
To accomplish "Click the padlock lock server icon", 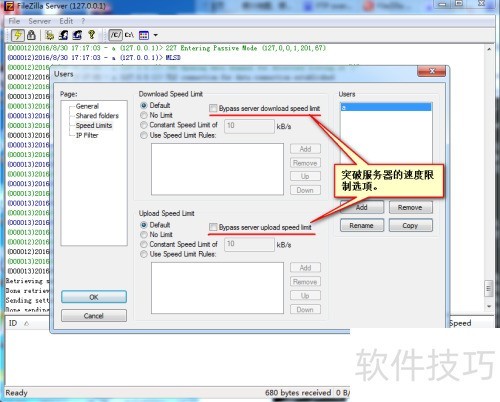I will point(31,35).
